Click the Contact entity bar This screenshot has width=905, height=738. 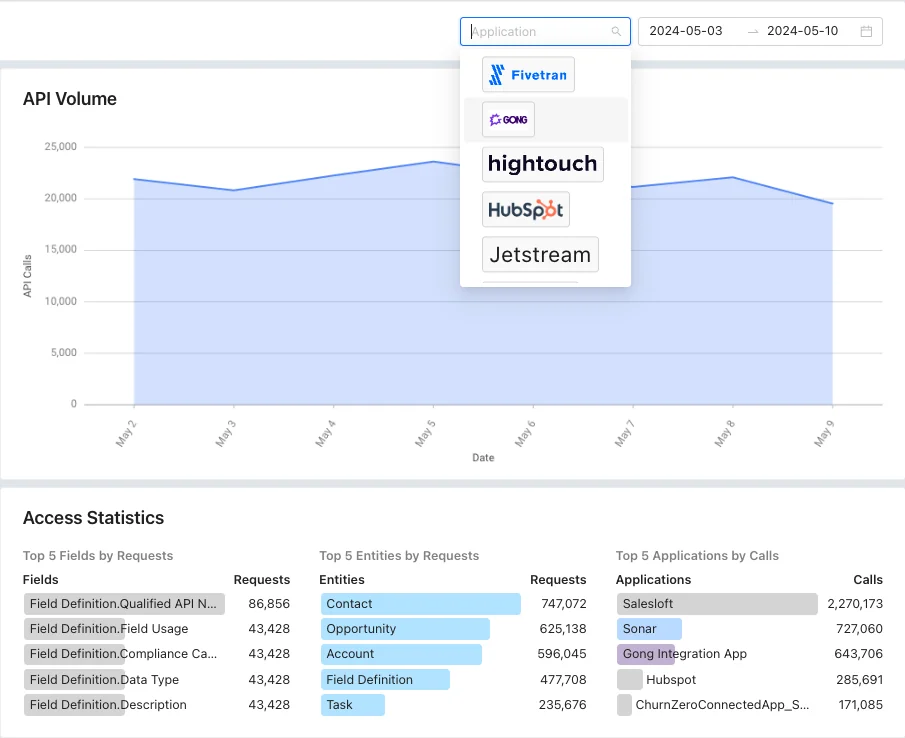pyautogui.click(x=421, y=604)
